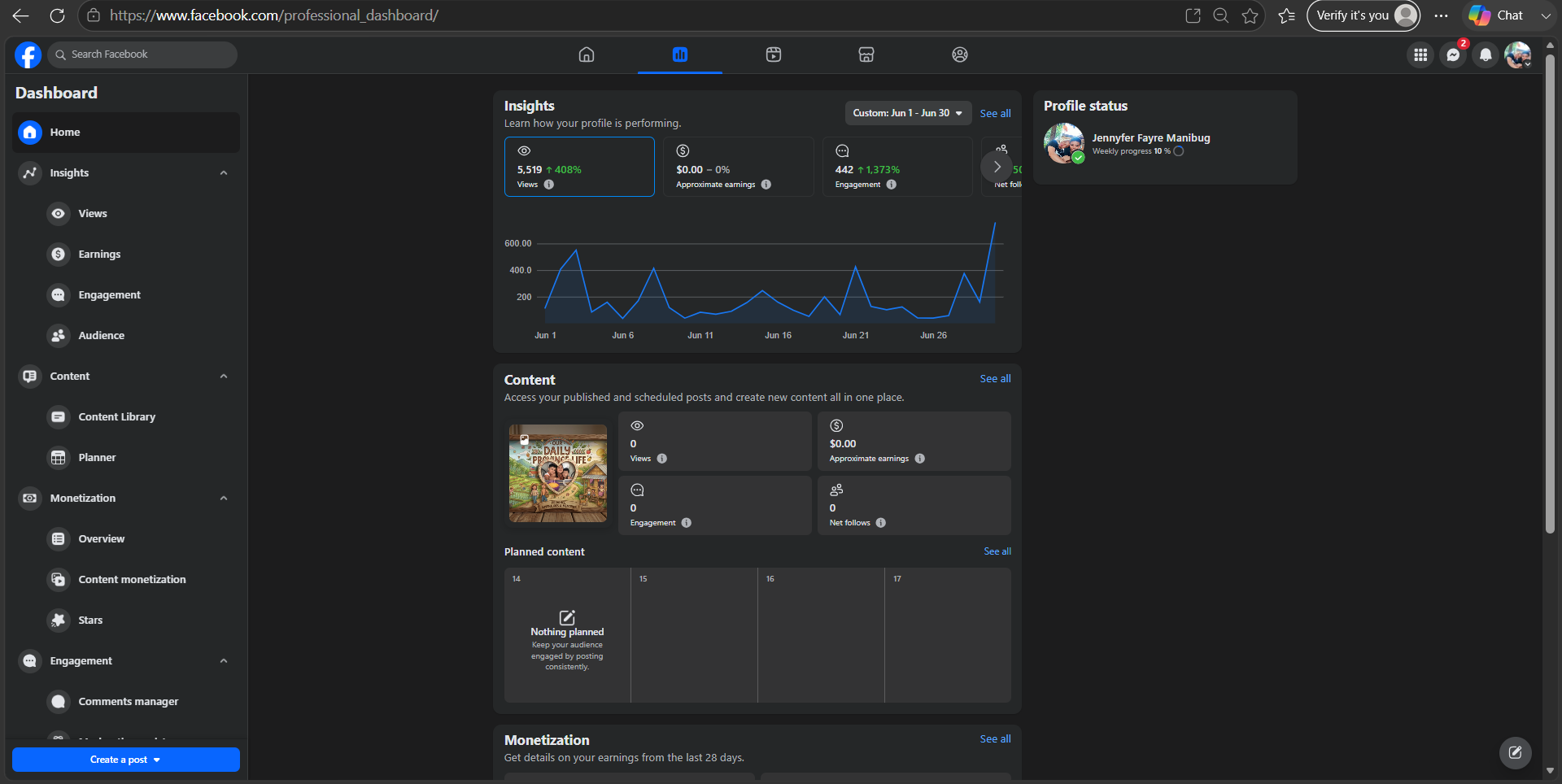Go to Home feed tab icon
Image resolution: width=1562 pixels, height=784 pixels.
(587, 54)
